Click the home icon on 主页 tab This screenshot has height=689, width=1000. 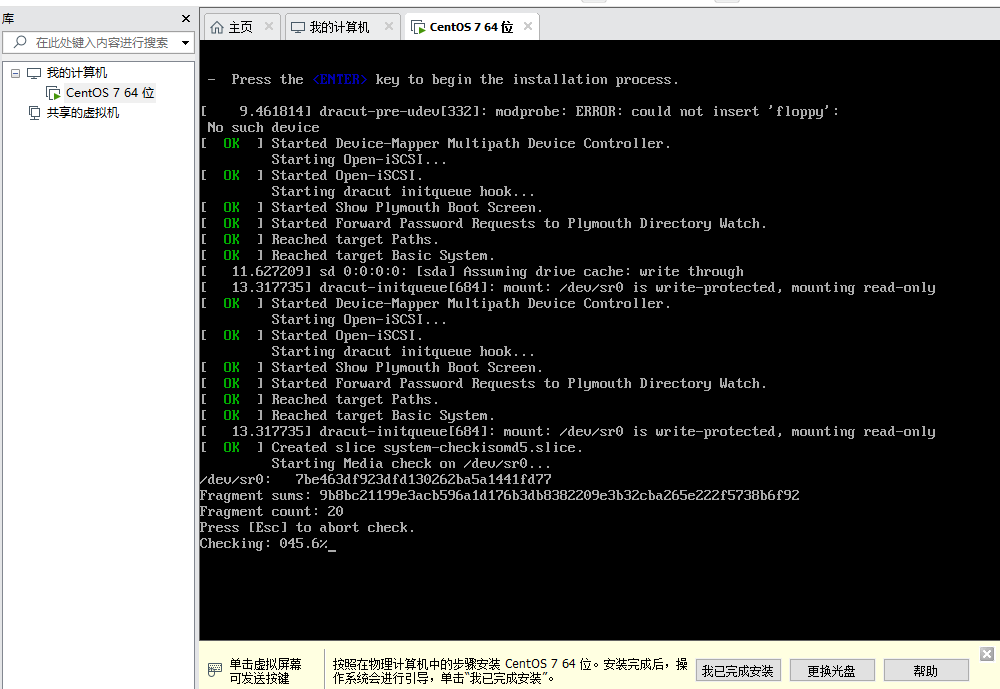click(217, 27)
